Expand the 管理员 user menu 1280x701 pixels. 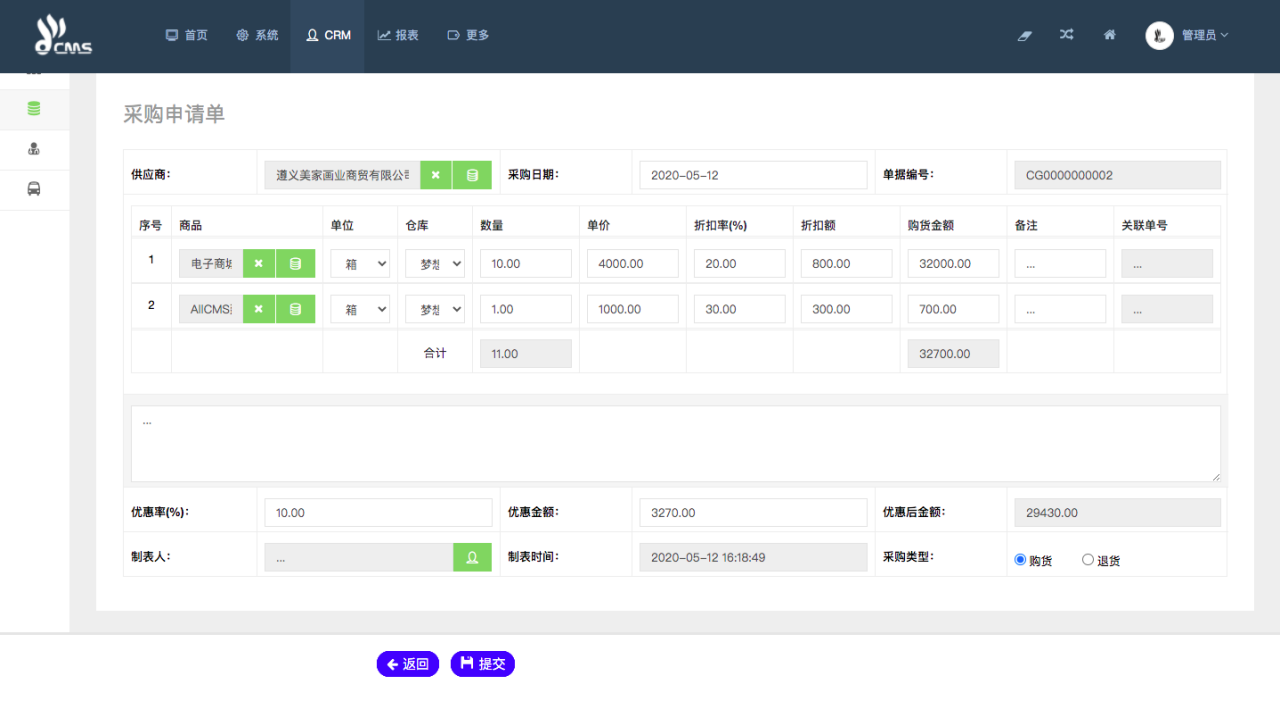[x=1188, y=35]
